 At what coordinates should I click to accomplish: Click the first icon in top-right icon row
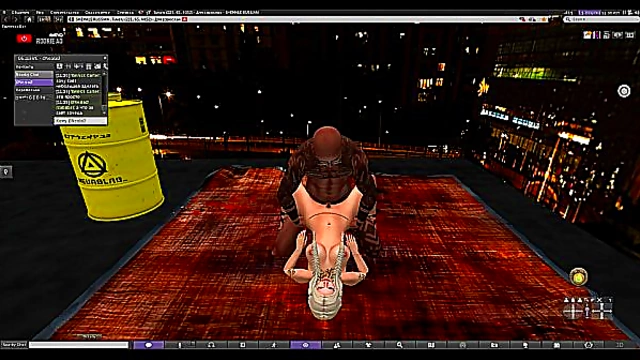coord(587,36)
